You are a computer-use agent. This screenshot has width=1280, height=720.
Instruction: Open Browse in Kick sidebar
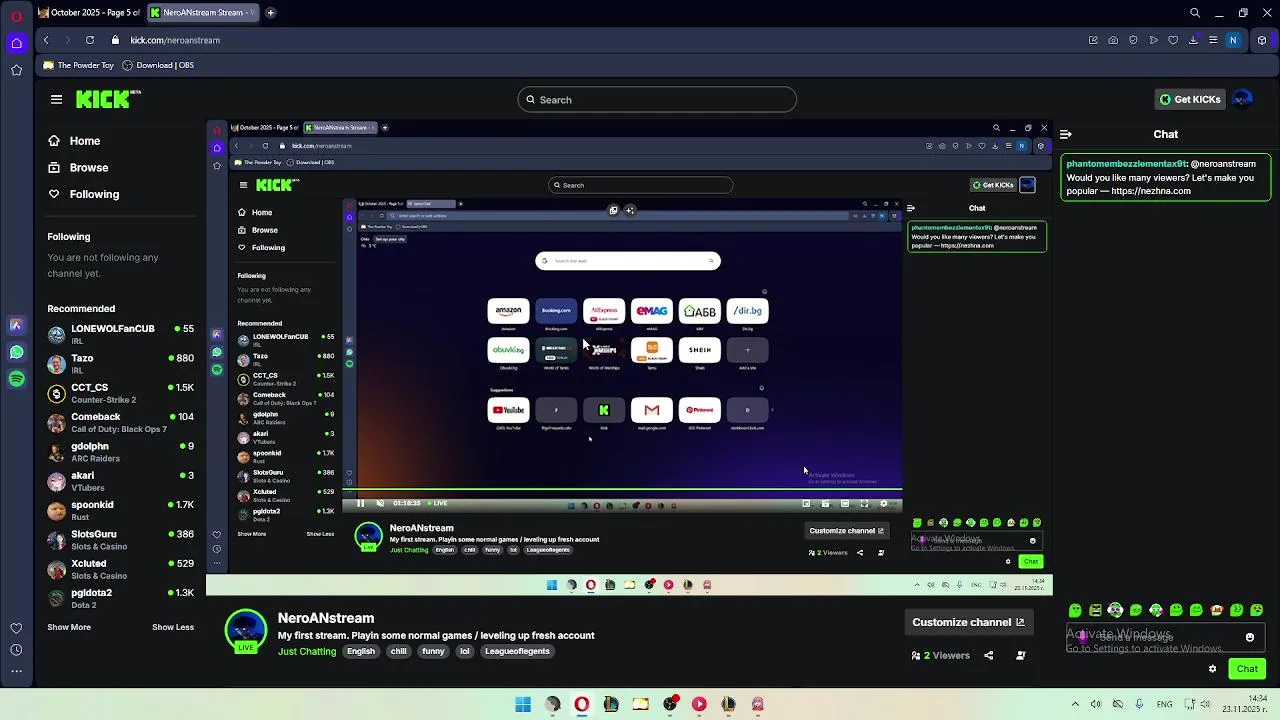point(78,167)
